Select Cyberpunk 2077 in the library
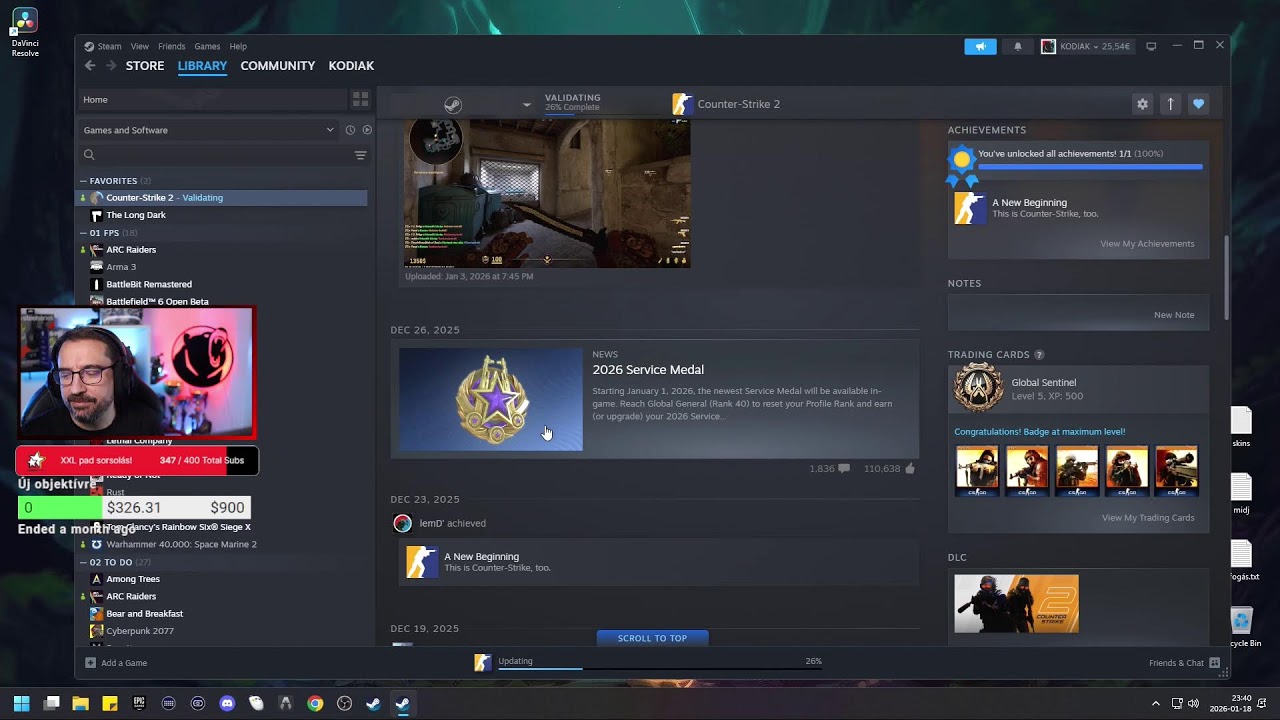The image size is (1280, 720). [x=140, y=632]
